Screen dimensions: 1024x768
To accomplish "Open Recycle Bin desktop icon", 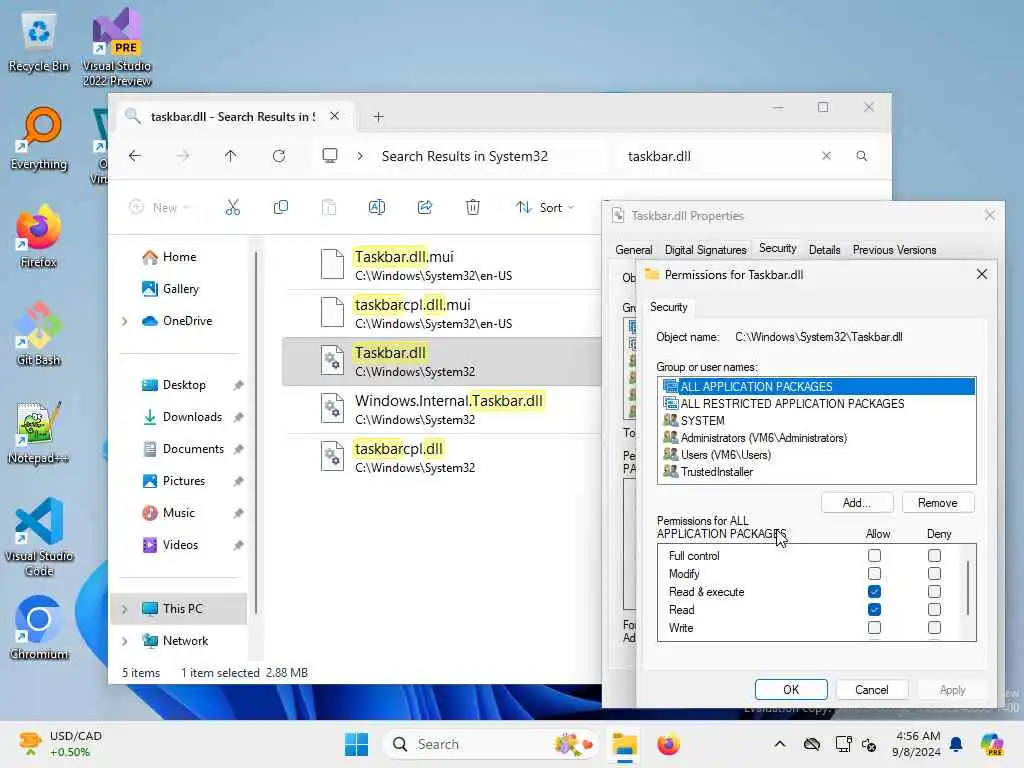I will pyautogui.click(x=39, y=42).
